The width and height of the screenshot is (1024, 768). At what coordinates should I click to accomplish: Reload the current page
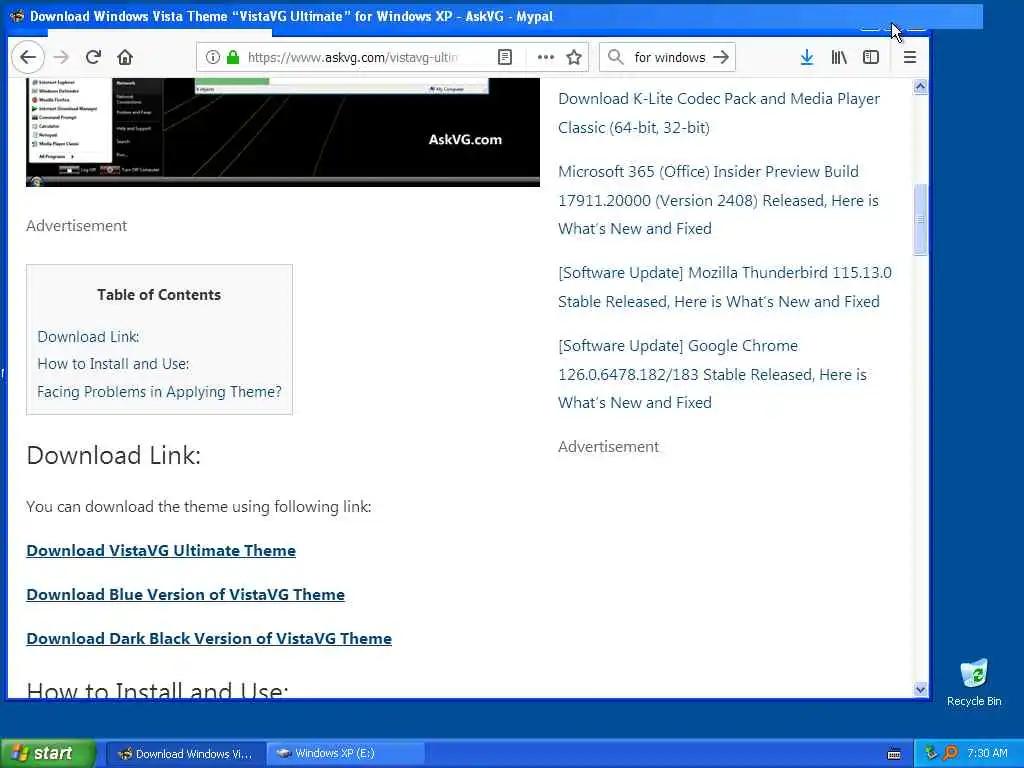[93, 57]
